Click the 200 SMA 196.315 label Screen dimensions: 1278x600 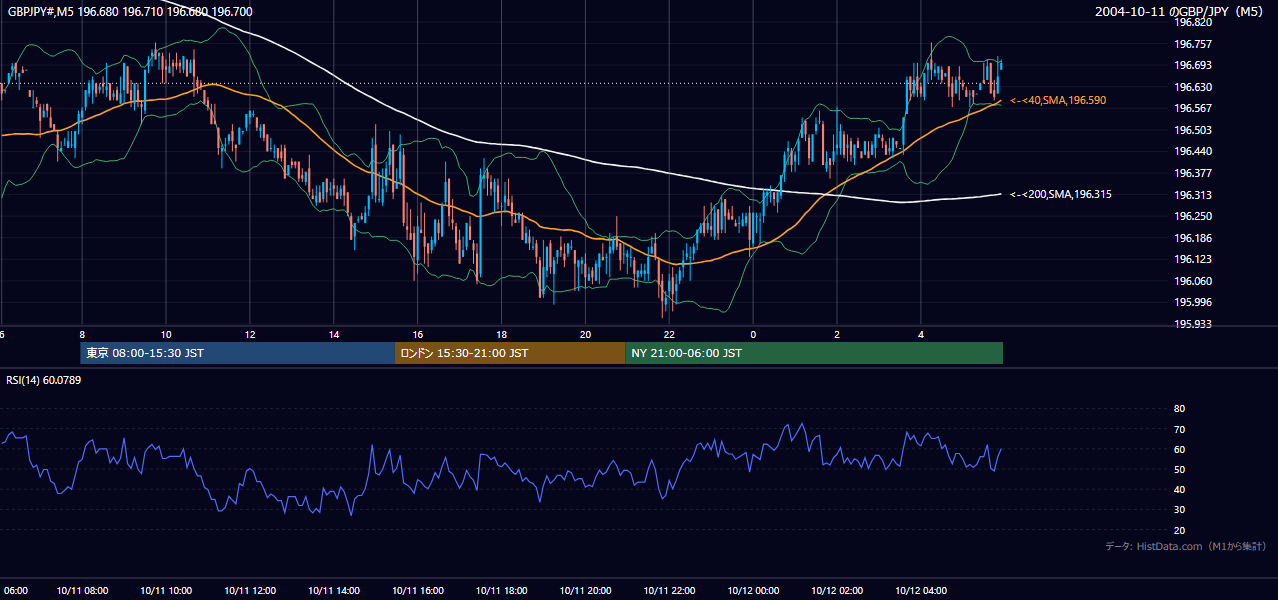[1061, 195]
